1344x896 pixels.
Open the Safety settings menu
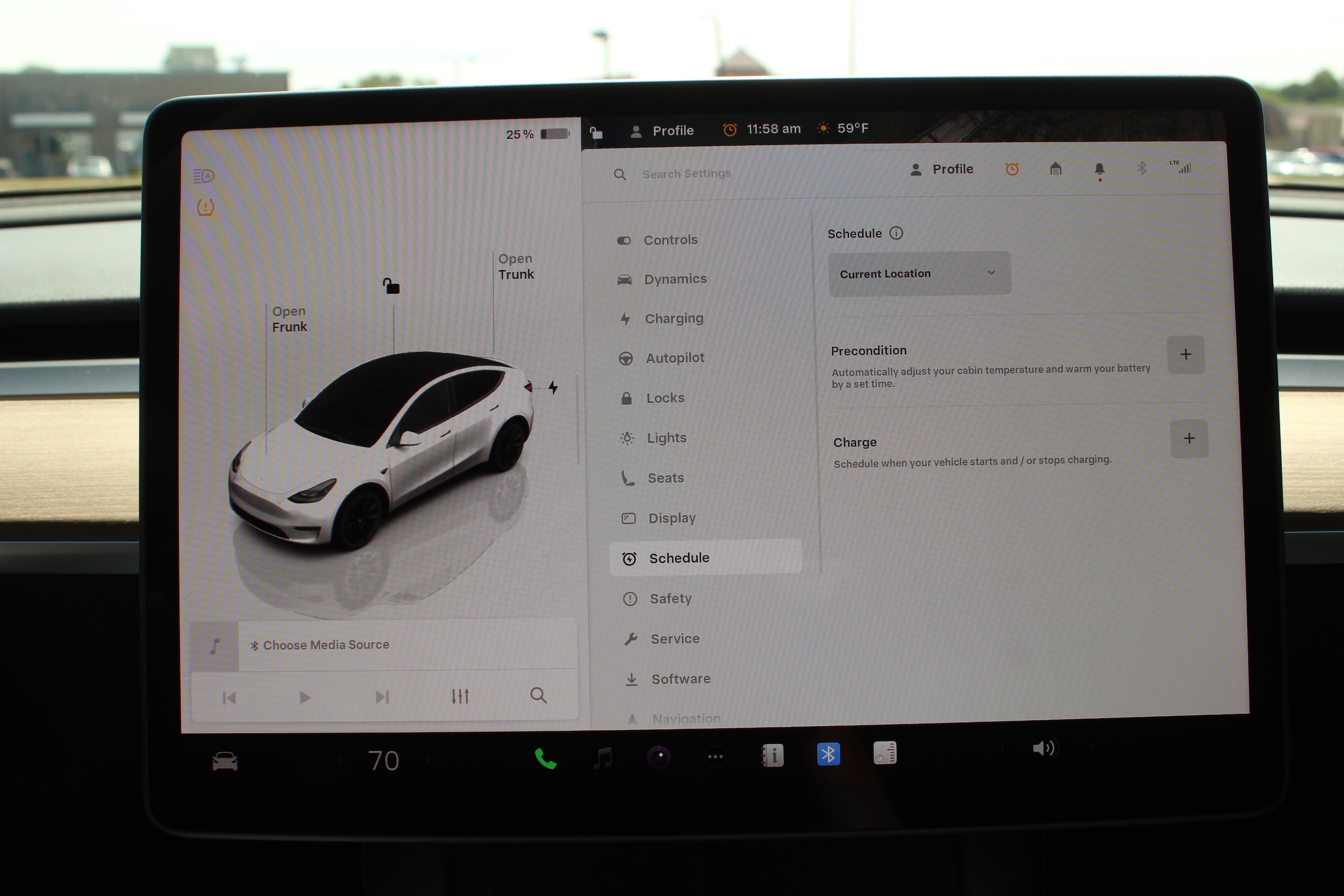[x=657, y=599]
